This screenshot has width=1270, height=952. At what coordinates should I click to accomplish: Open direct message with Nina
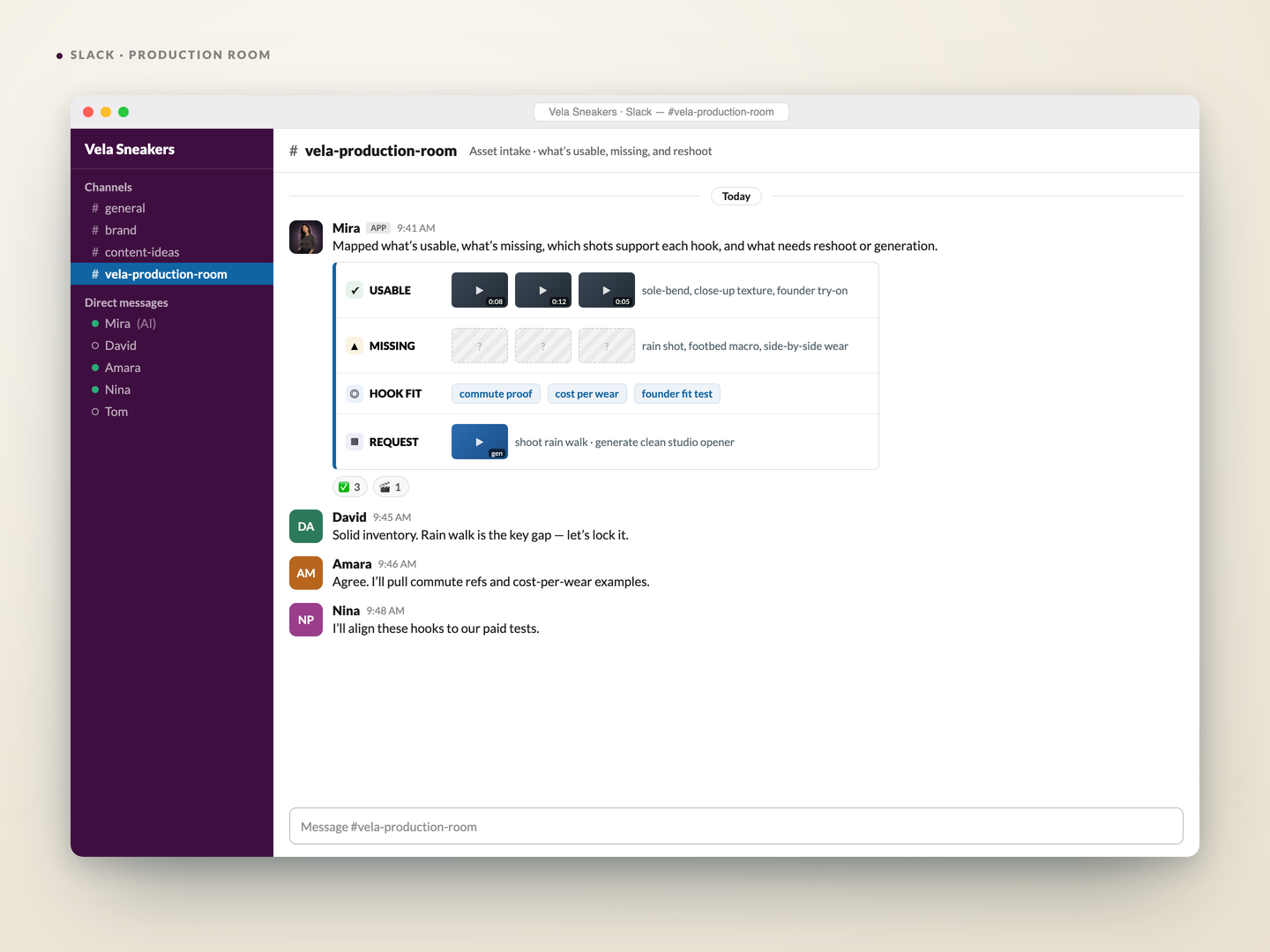[172, 390]
